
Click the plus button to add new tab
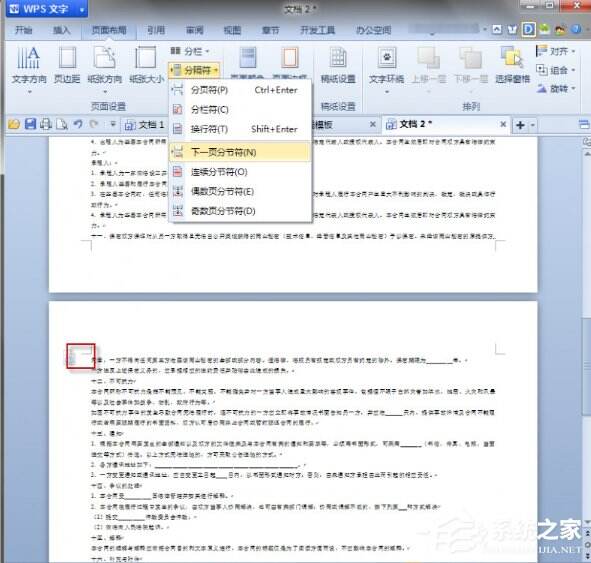pos(520,125)
